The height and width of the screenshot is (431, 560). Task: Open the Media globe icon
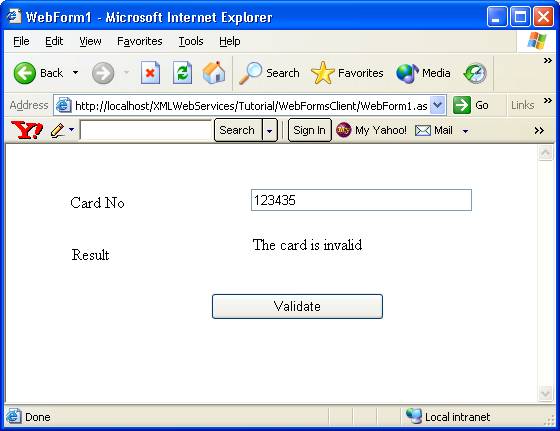pyautogui.click(x=407, y=73)
